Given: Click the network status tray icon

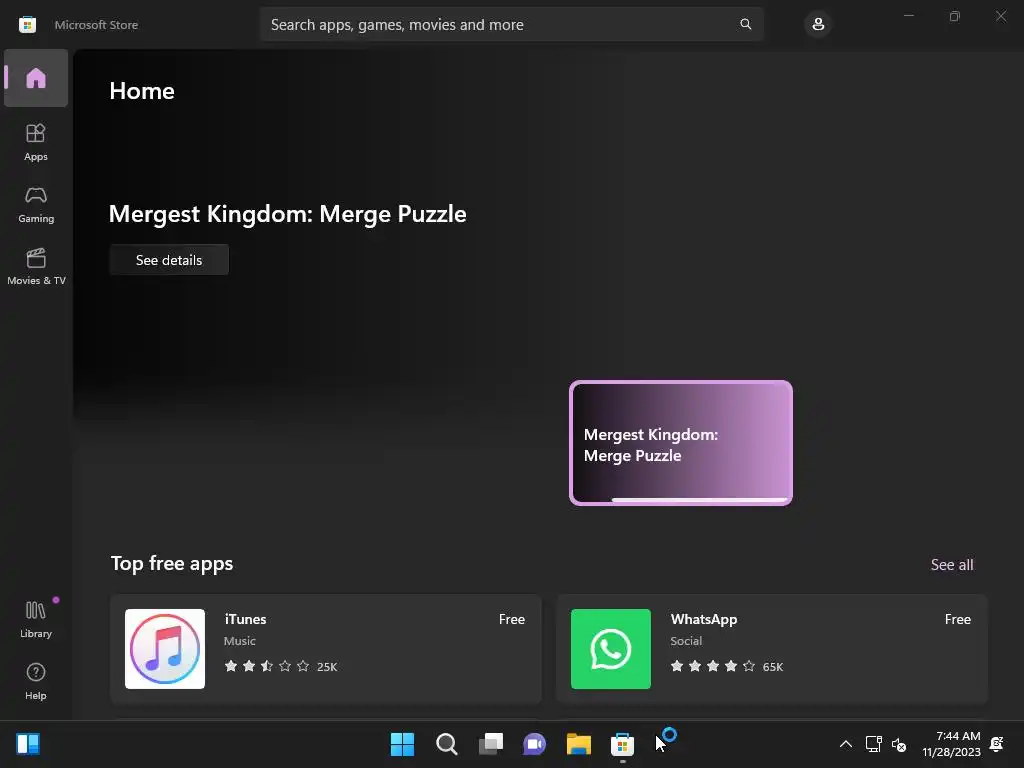Looking at the screenshot, I should coord(873,744).
